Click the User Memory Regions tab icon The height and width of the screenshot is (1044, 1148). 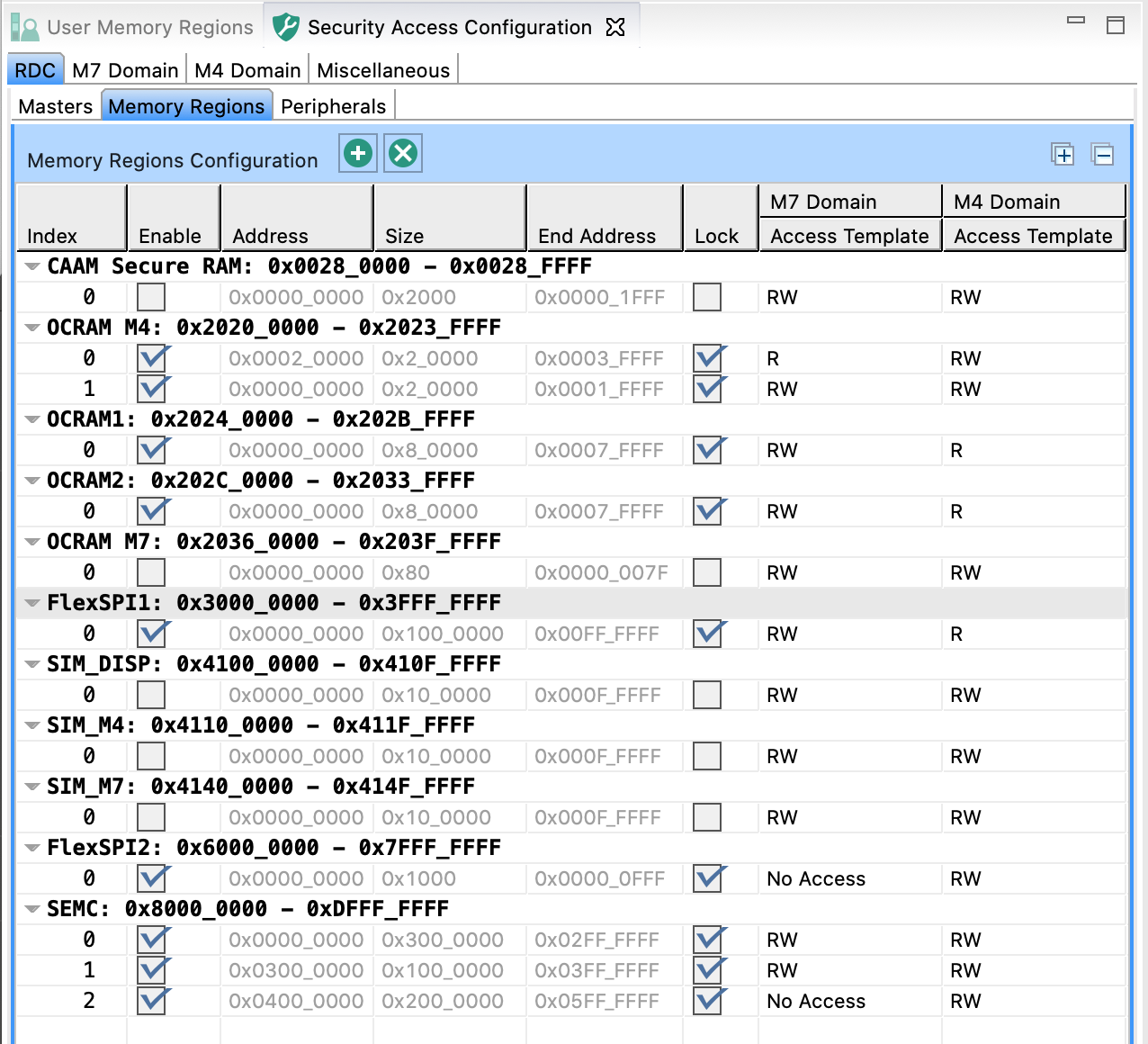pos(24,28)
